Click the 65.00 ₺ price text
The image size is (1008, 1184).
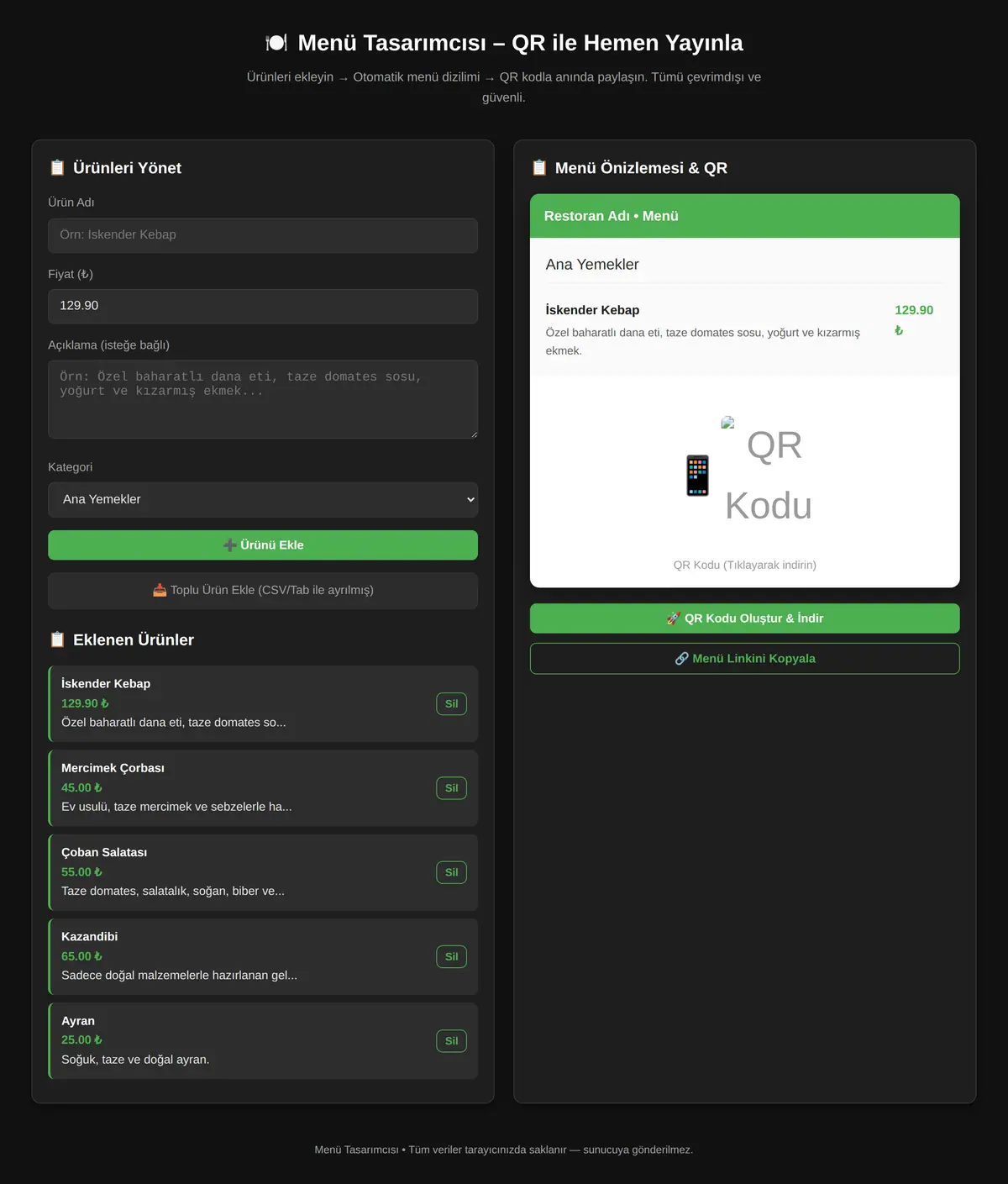(x=81, y=956)
